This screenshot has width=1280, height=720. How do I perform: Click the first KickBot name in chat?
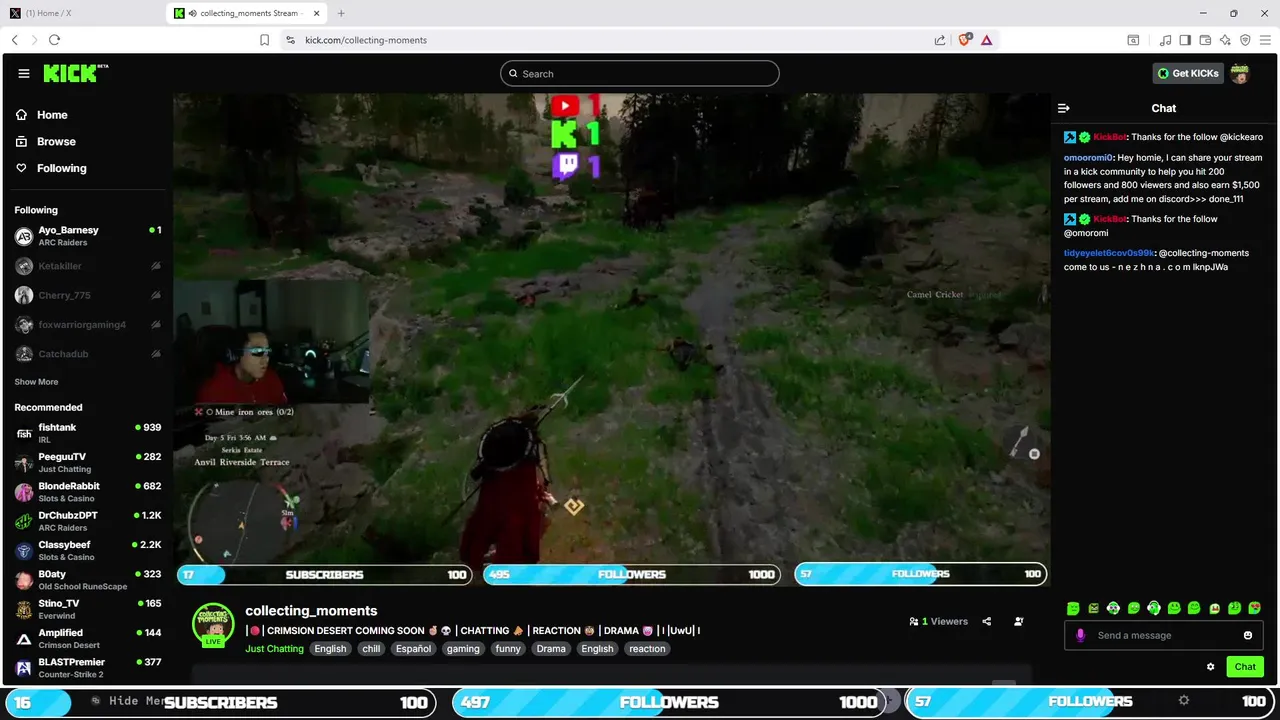click(x=1110, y=137)
